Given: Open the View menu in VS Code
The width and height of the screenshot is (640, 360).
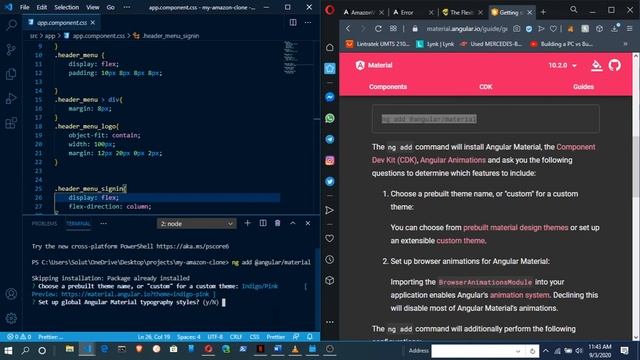Looking at the screenshot, I should [93, 7].
